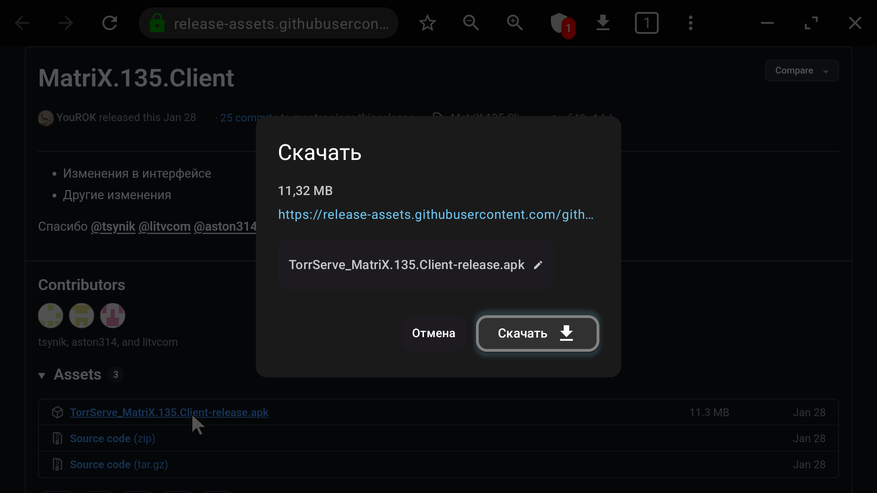Click the MatriX.135.Client release title
Screen dimensions: 877x493
click(136, 78)
